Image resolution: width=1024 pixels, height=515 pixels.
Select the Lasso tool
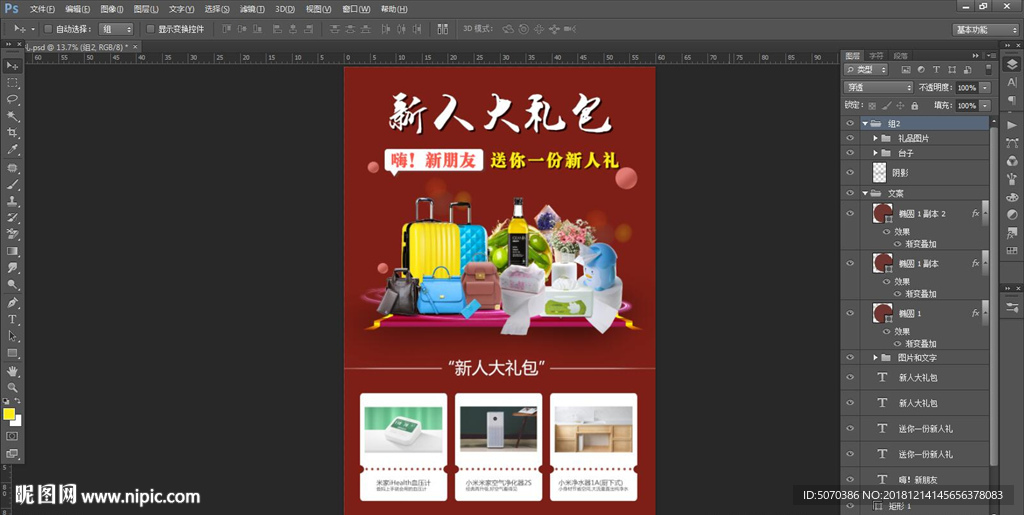[13, 99]
